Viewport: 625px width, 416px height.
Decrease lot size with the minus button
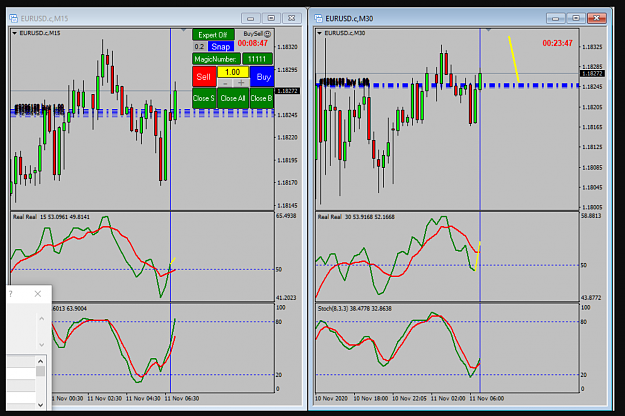pos(225,83)
